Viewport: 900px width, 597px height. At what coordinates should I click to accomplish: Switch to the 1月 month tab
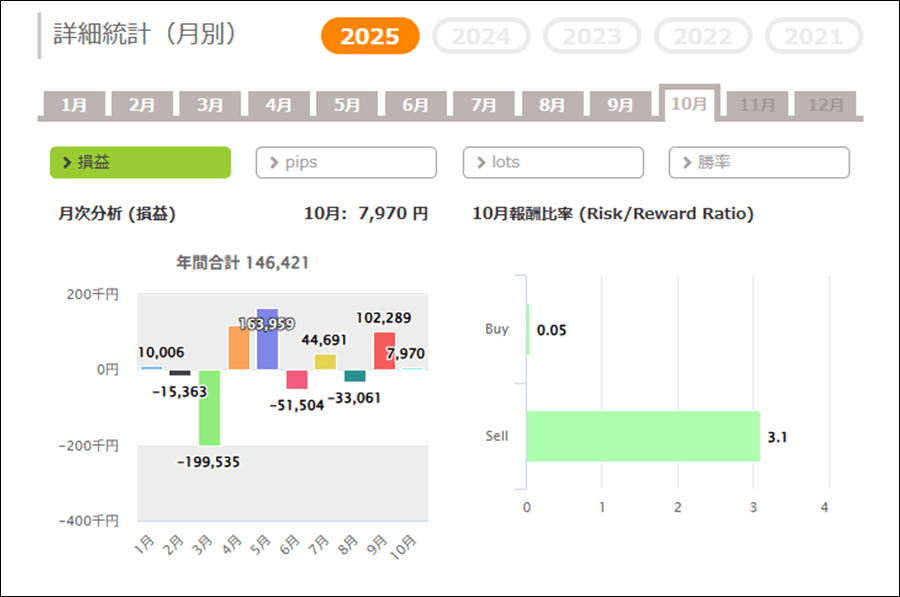74,104
